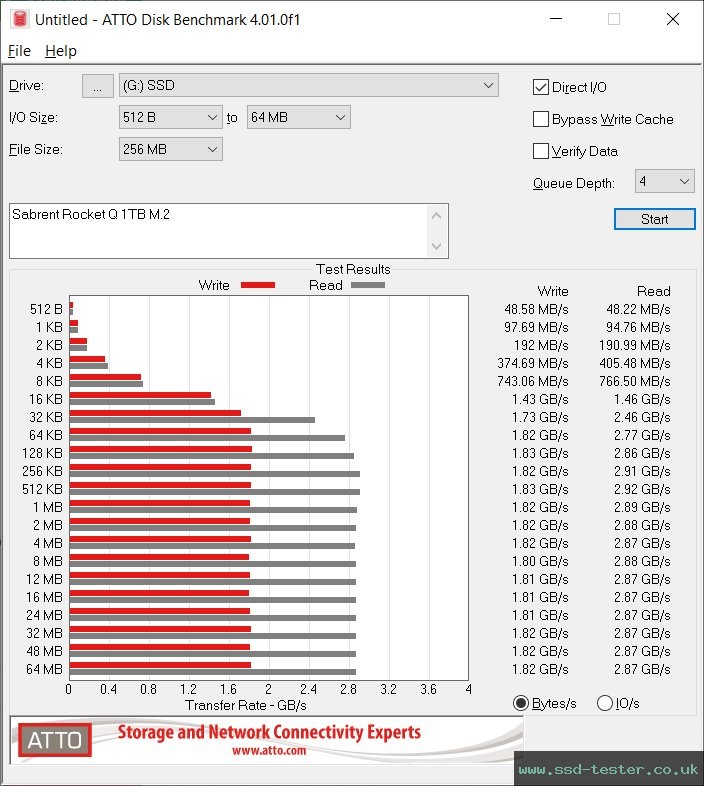Click the 766.50 MB/s read value
704x786 pixels.
point(634,381)
